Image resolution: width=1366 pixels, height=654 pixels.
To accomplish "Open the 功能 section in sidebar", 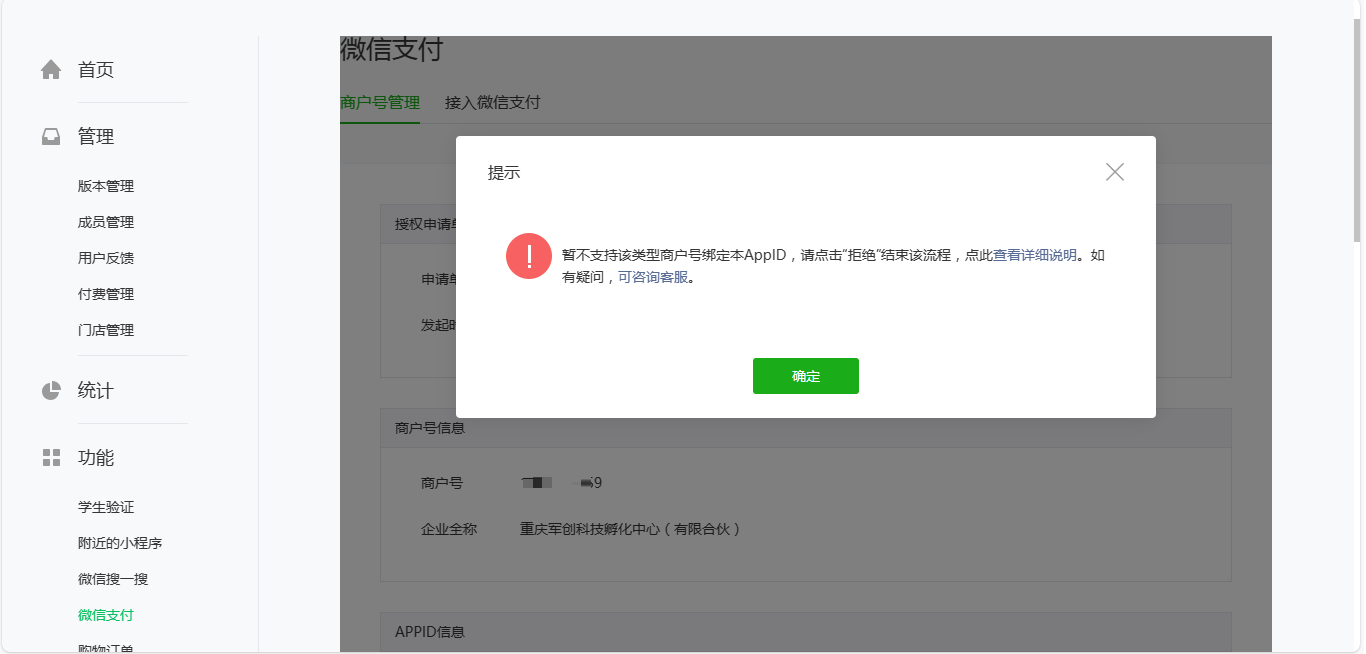I will 96,458.
